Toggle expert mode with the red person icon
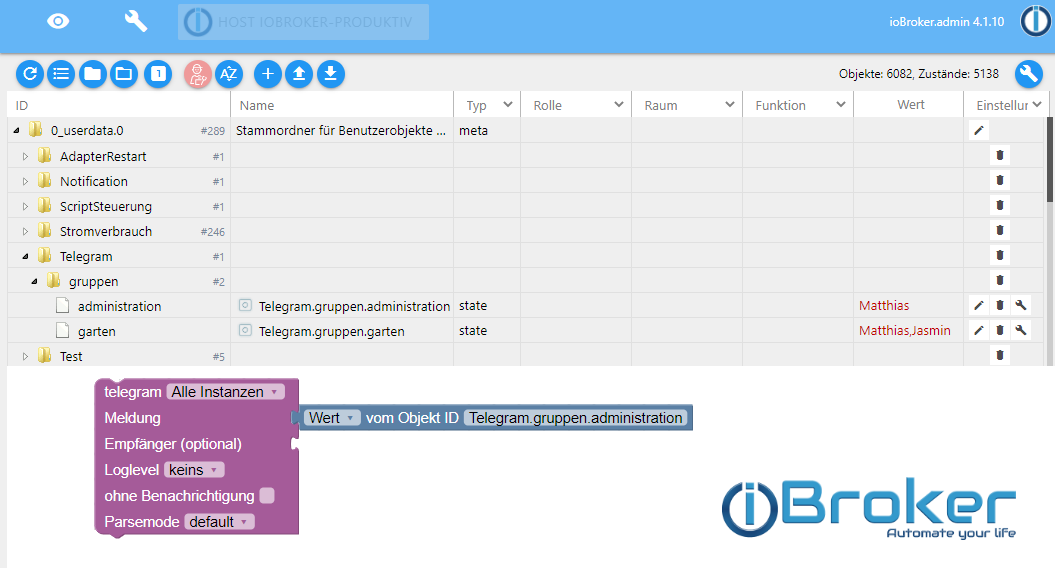The image size is (1055, 568). [x=198, y=73]
